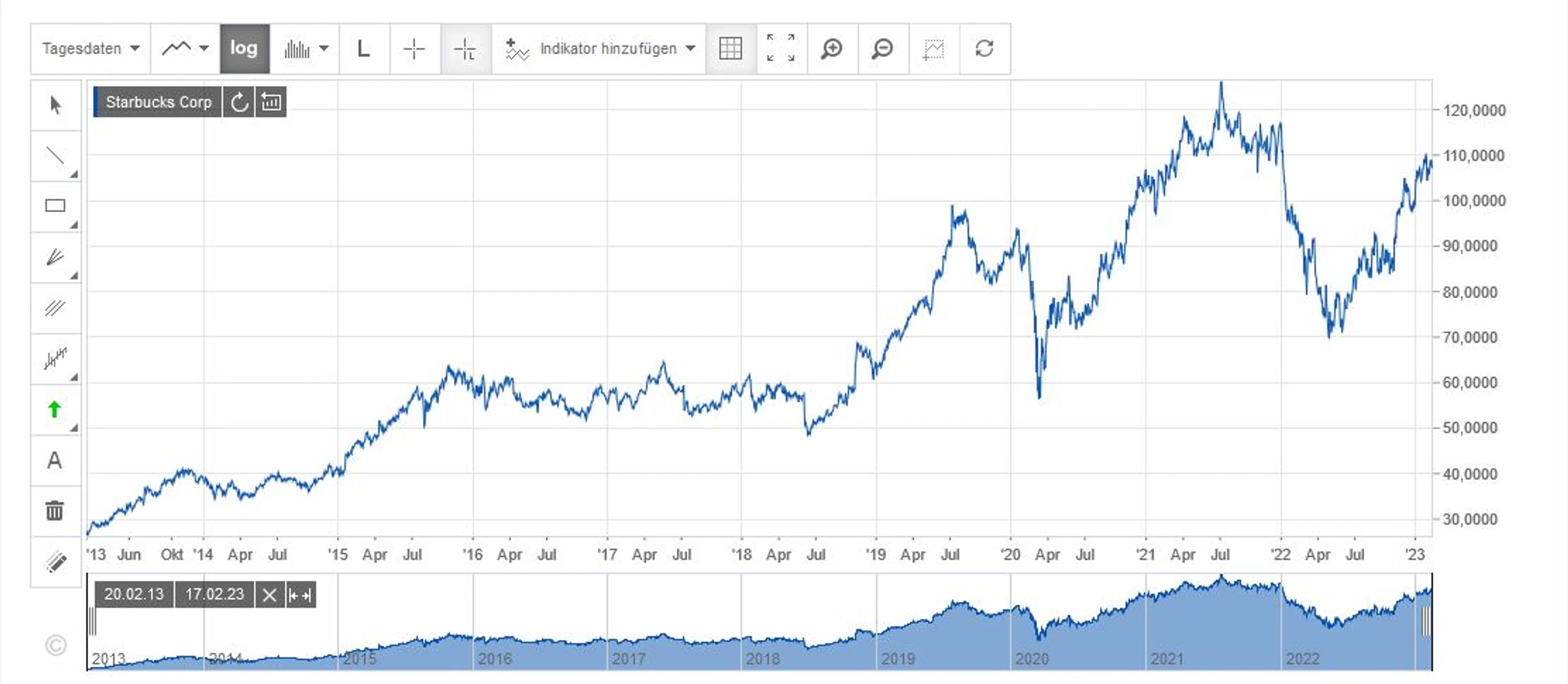Image resolution: width=1568 pixels, height=684 pixels.
Task: Choose the rectangle drawing tool
Action: pos(56,206)
